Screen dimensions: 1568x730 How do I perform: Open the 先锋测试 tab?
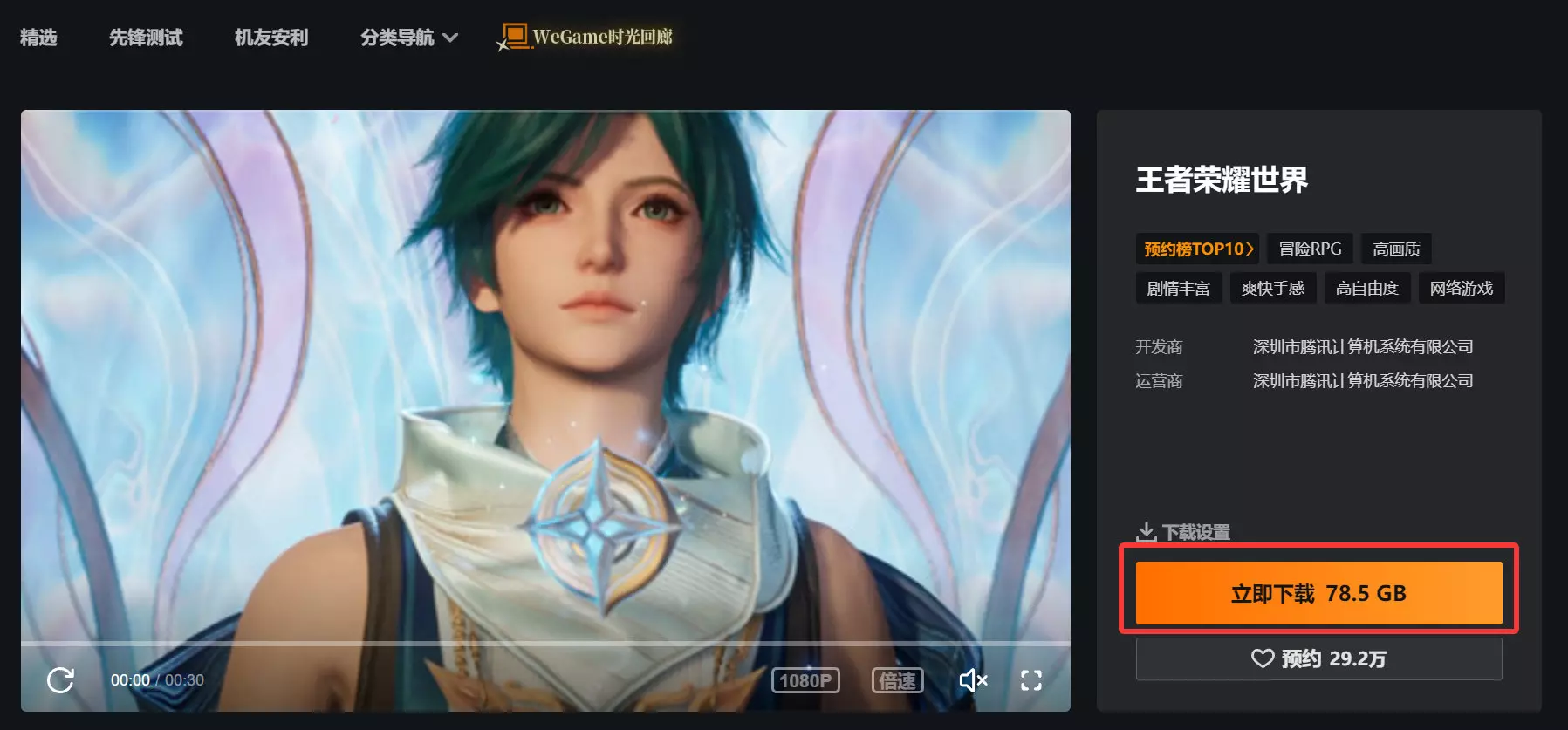pyautogui.click(x=146, y=38)
